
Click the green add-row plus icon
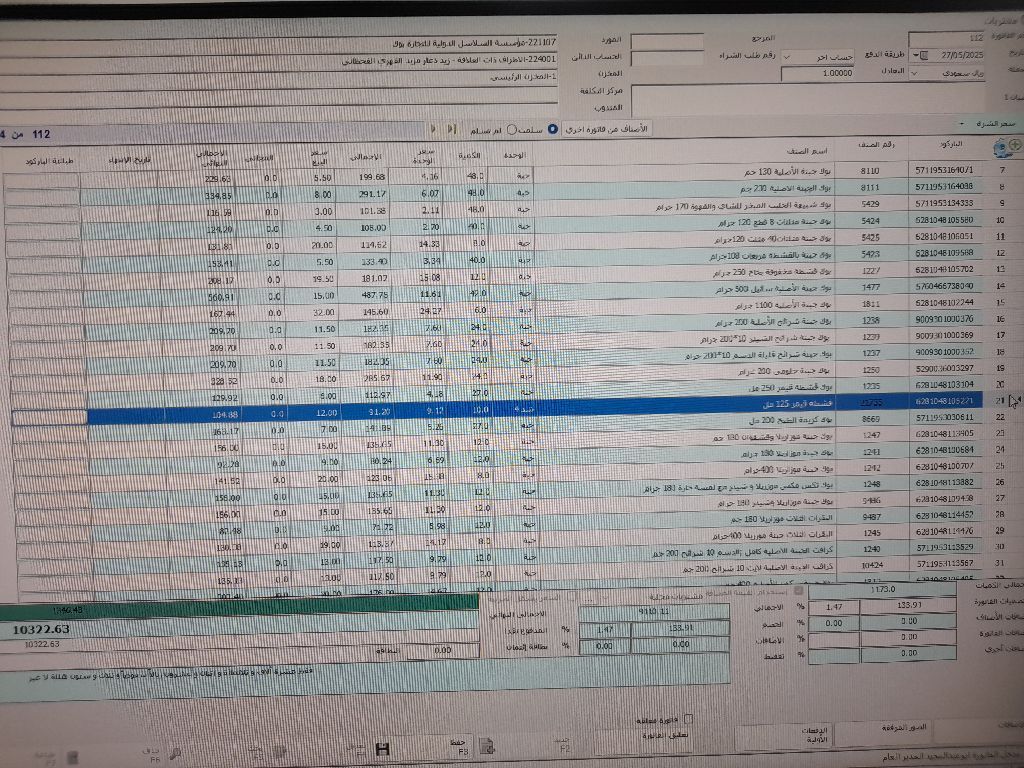[1015, 145]
